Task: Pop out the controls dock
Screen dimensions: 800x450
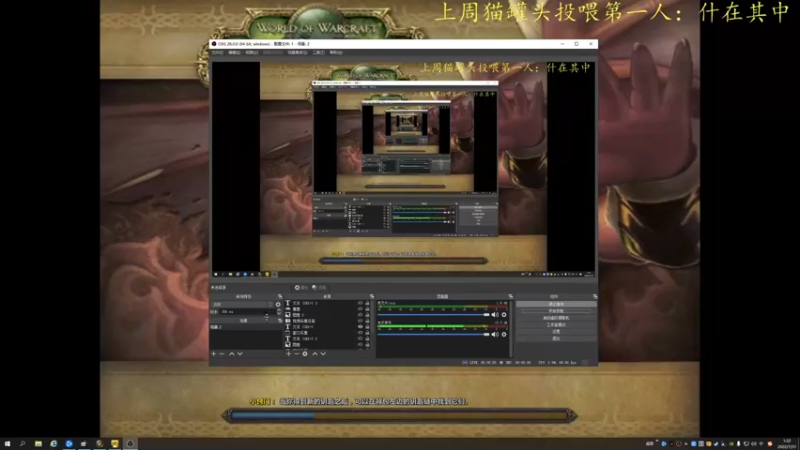Action: [x=595, y=296]
